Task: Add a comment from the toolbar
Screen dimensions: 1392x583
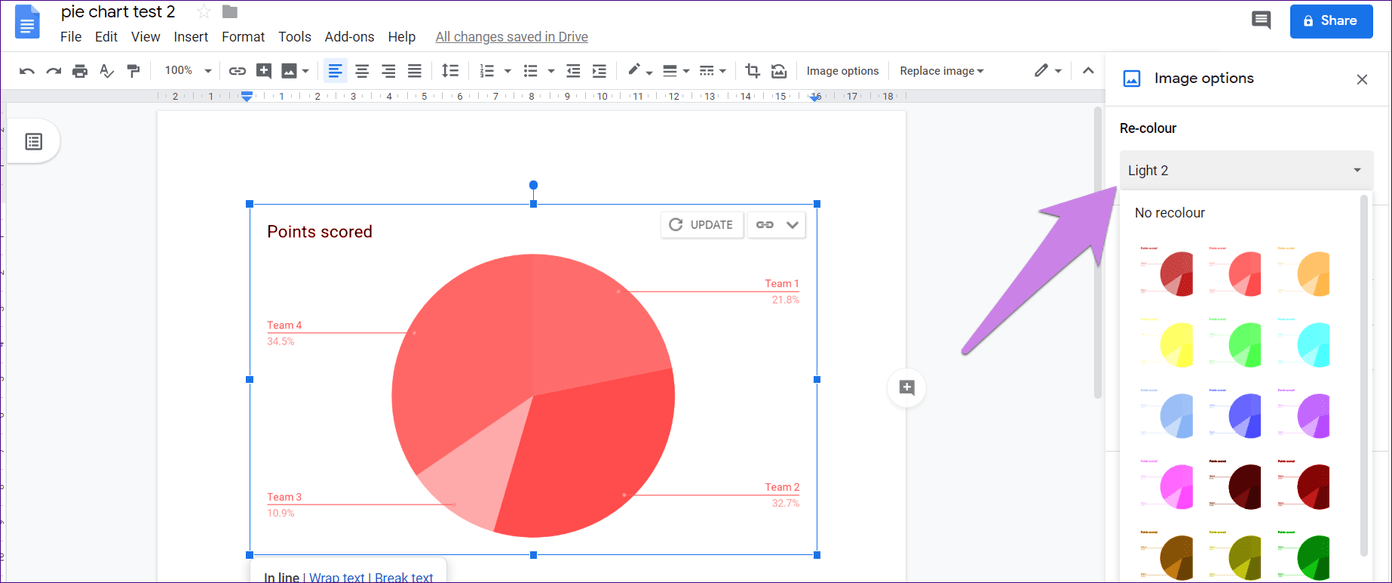Action: click(x=264, y=71)
